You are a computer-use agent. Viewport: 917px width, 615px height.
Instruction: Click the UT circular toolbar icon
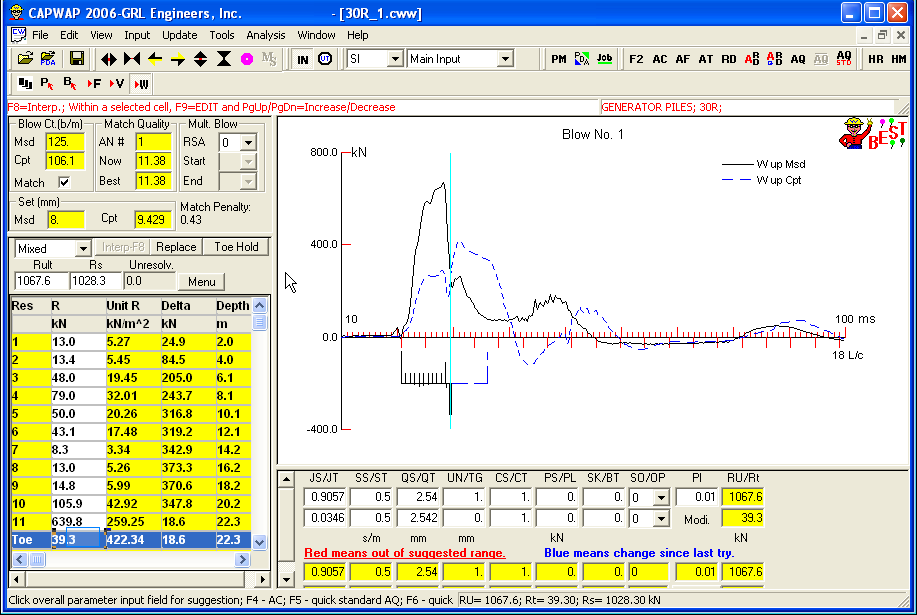pos(325,59)
